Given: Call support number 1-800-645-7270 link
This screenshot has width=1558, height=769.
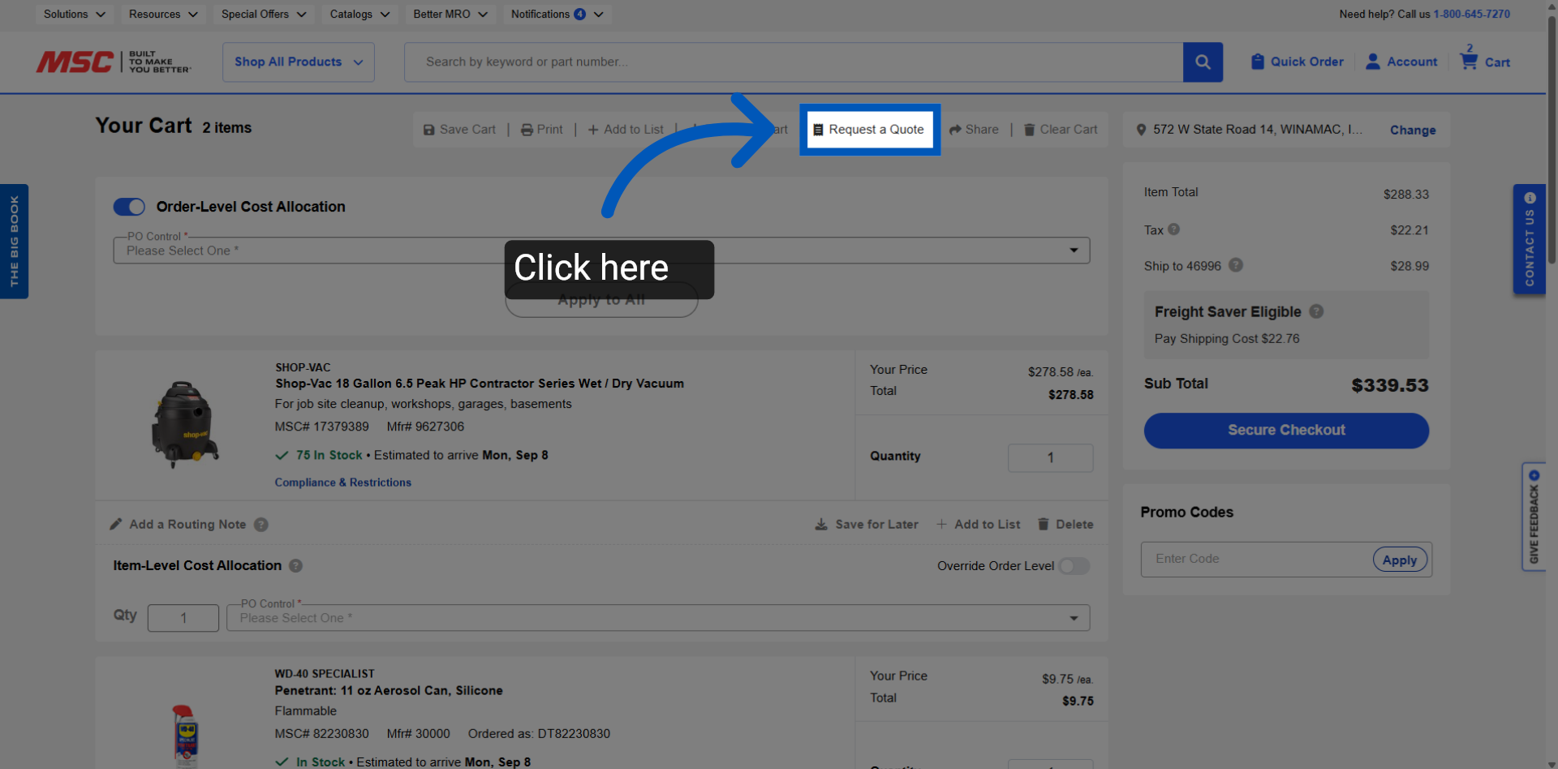Looking at the screenshot, I should click(x=1471, y=14).
